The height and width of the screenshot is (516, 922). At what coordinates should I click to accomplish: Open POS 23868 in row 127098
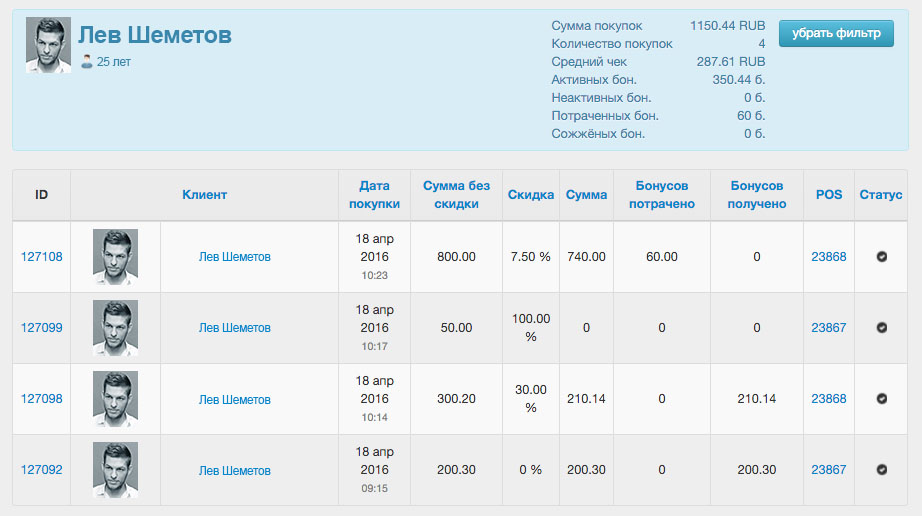[x=829, y=398]
